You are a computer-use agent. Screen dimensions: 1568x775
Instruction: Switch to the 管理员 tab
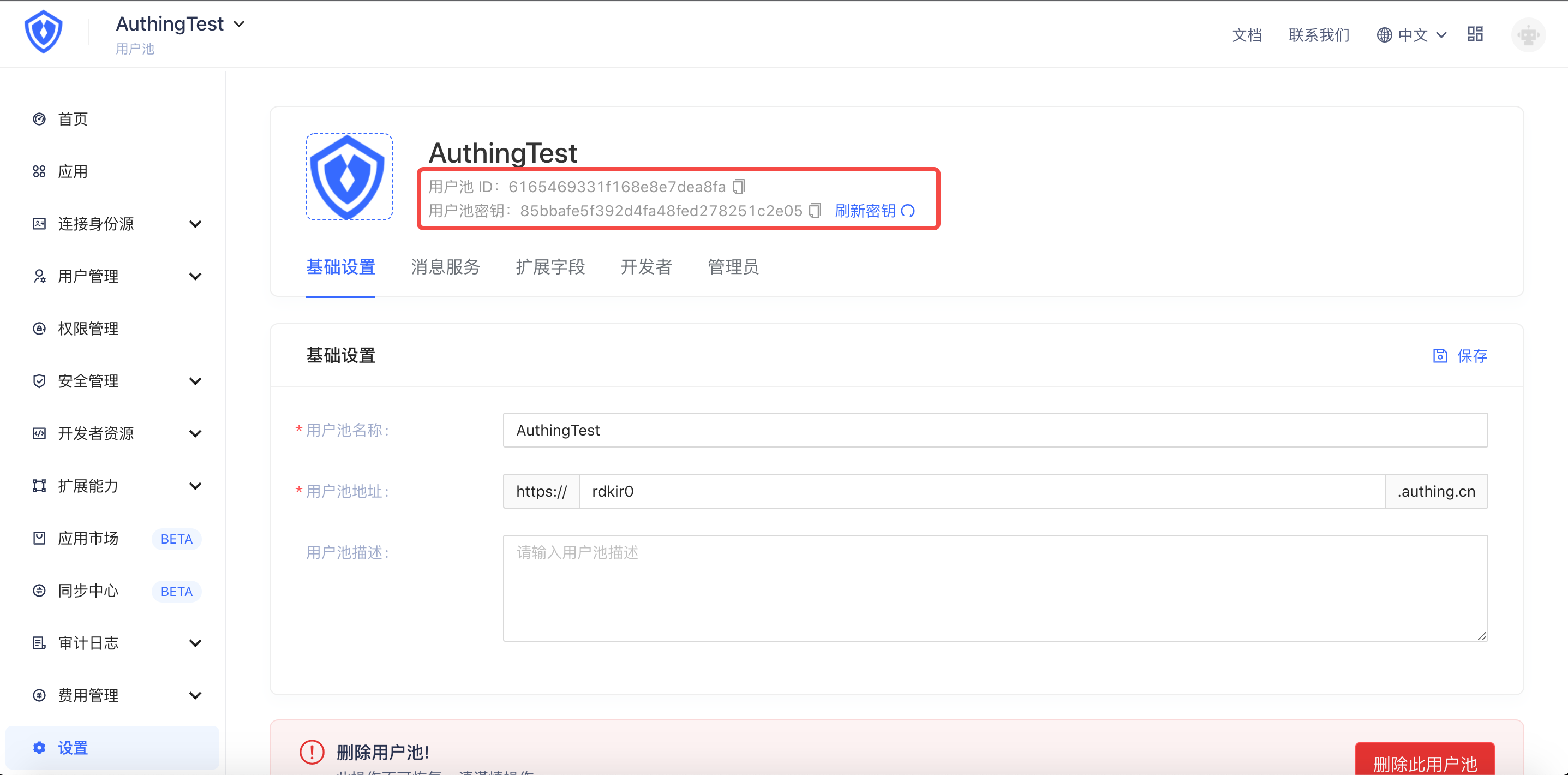(x=733, y=267)
